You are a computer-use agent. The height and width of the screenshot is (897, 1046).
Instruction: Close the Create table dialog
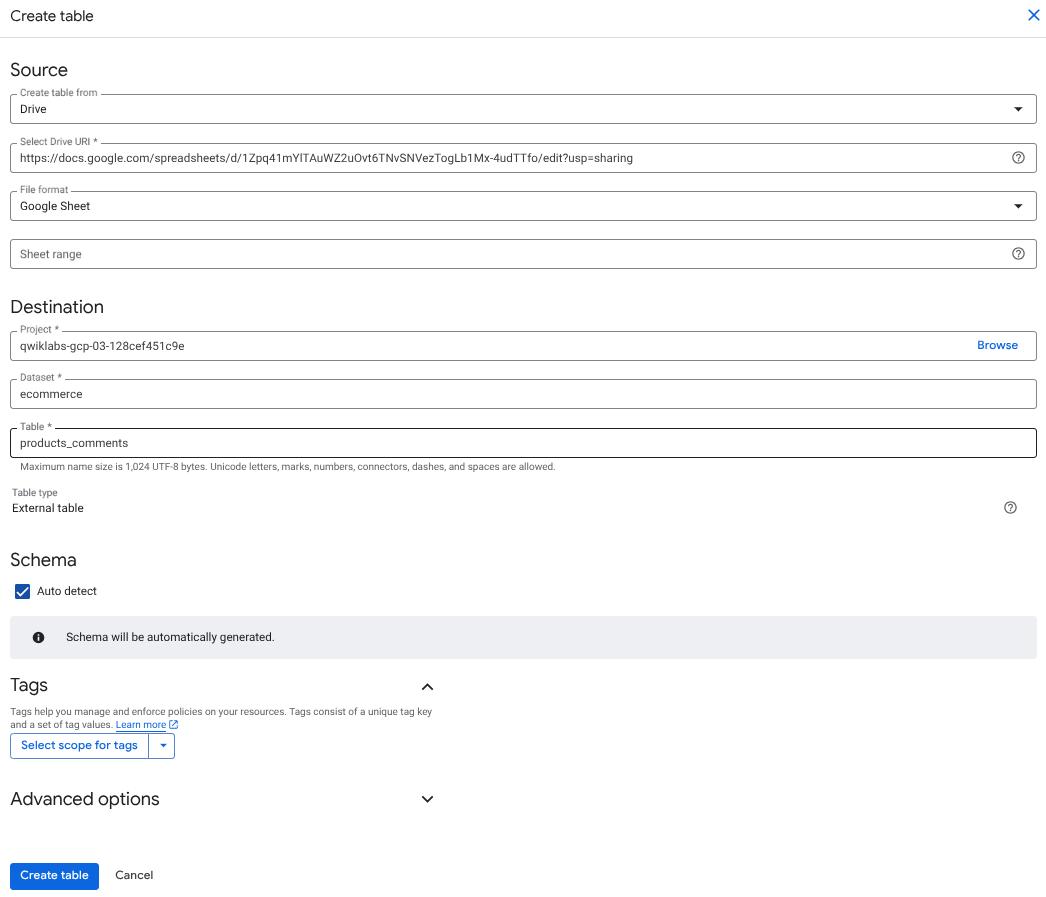pyautogui.click(x=1033, y=15)
